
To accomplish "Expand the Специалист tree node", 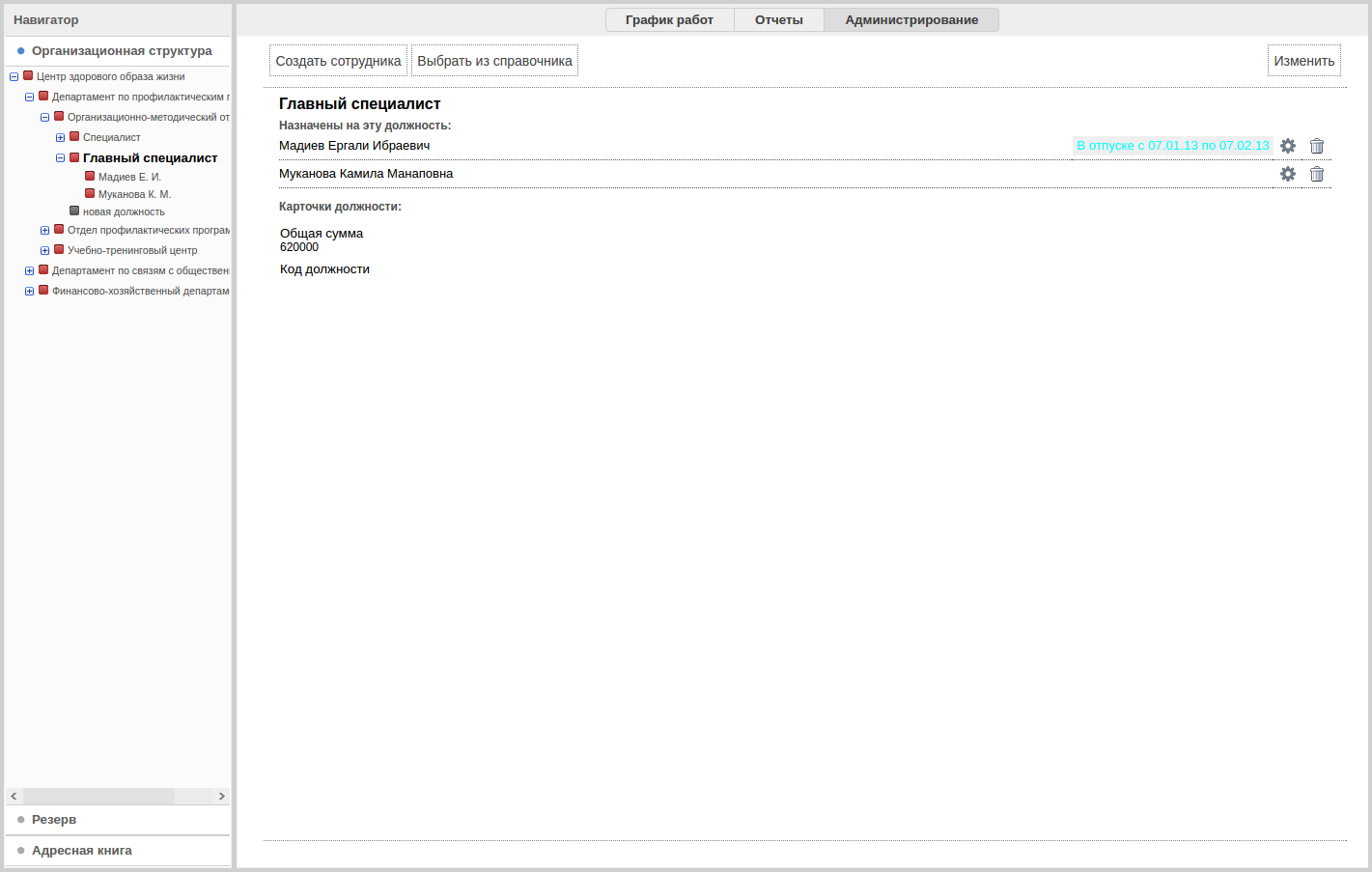I will click(60, 138).
